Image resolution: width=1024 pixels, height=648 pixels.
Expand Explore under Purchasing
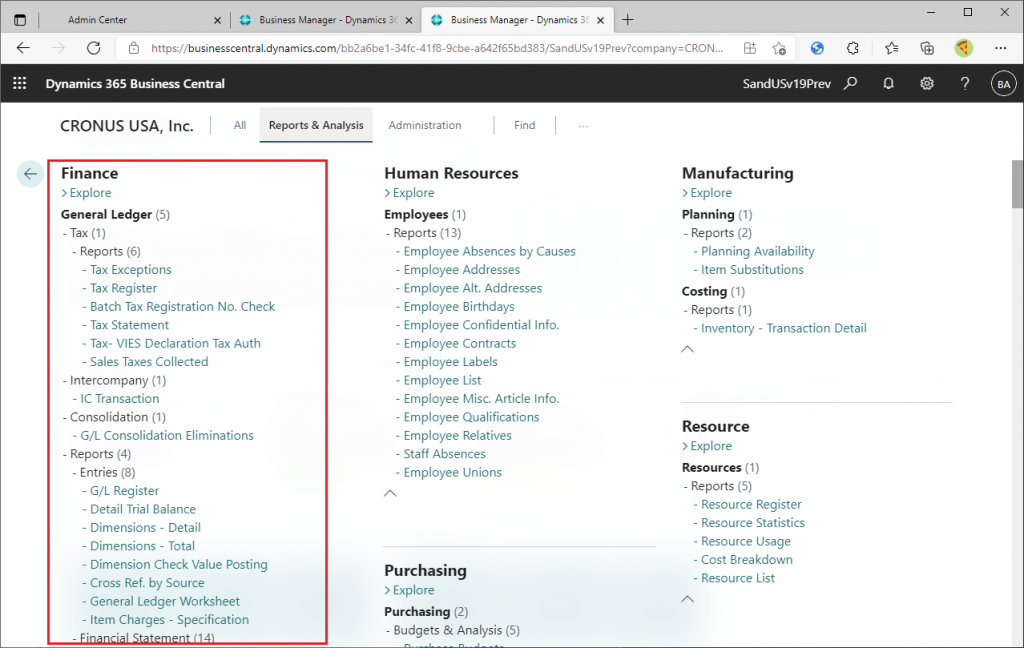[x=409, y=590]
